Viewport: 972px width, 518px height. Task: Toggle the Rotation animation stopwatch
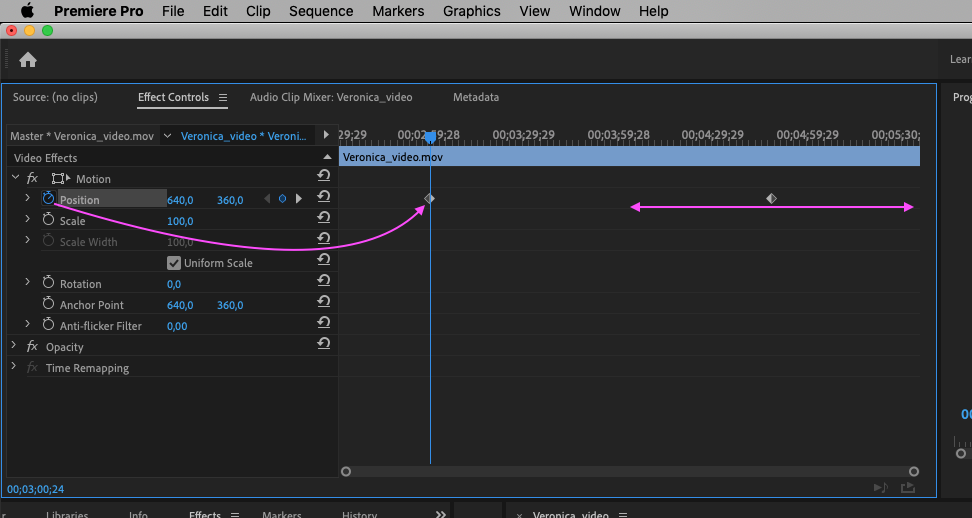point(48,284)
